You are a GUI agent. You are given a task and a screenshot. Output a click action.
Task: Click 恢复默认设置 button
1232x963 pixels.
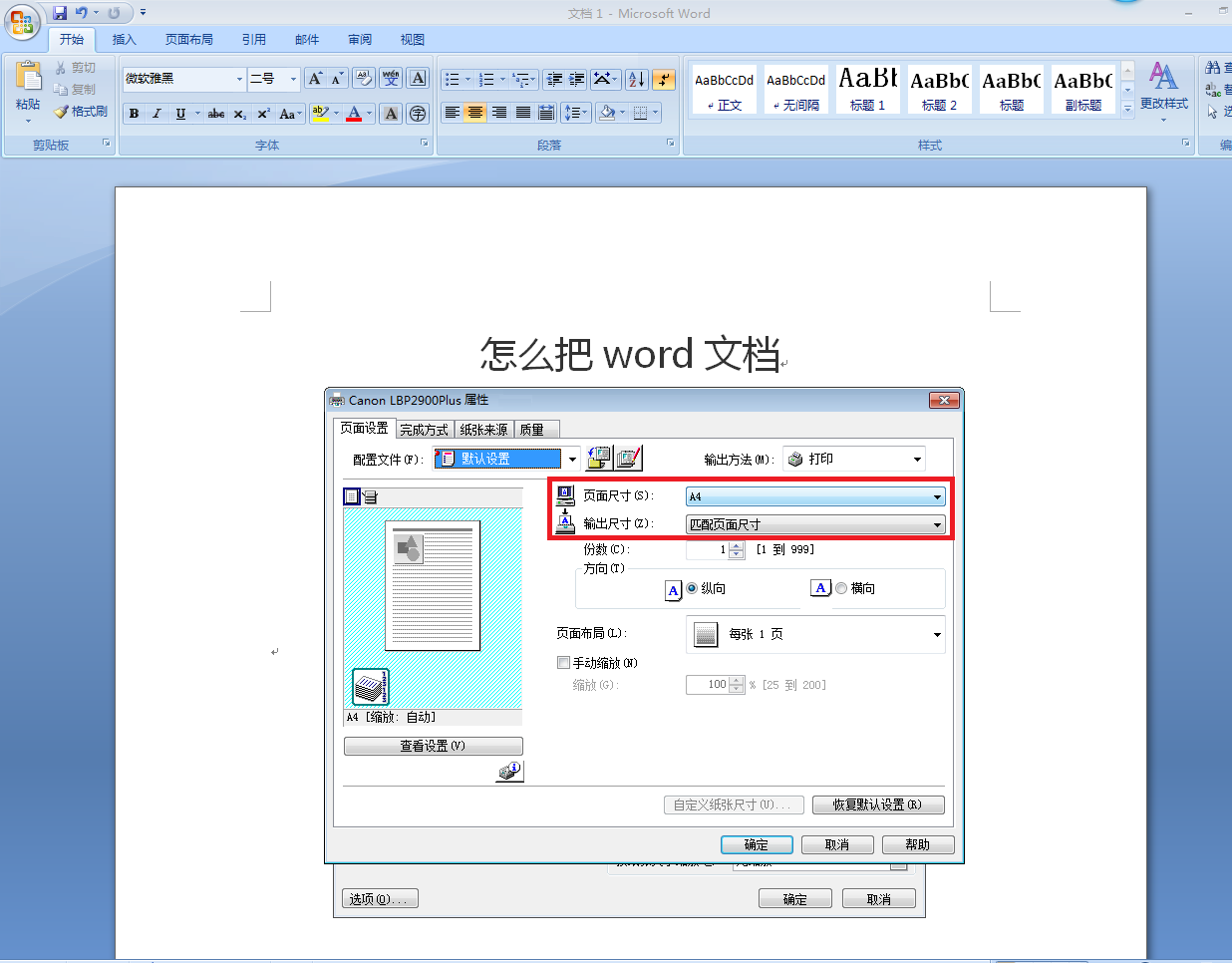878,804
